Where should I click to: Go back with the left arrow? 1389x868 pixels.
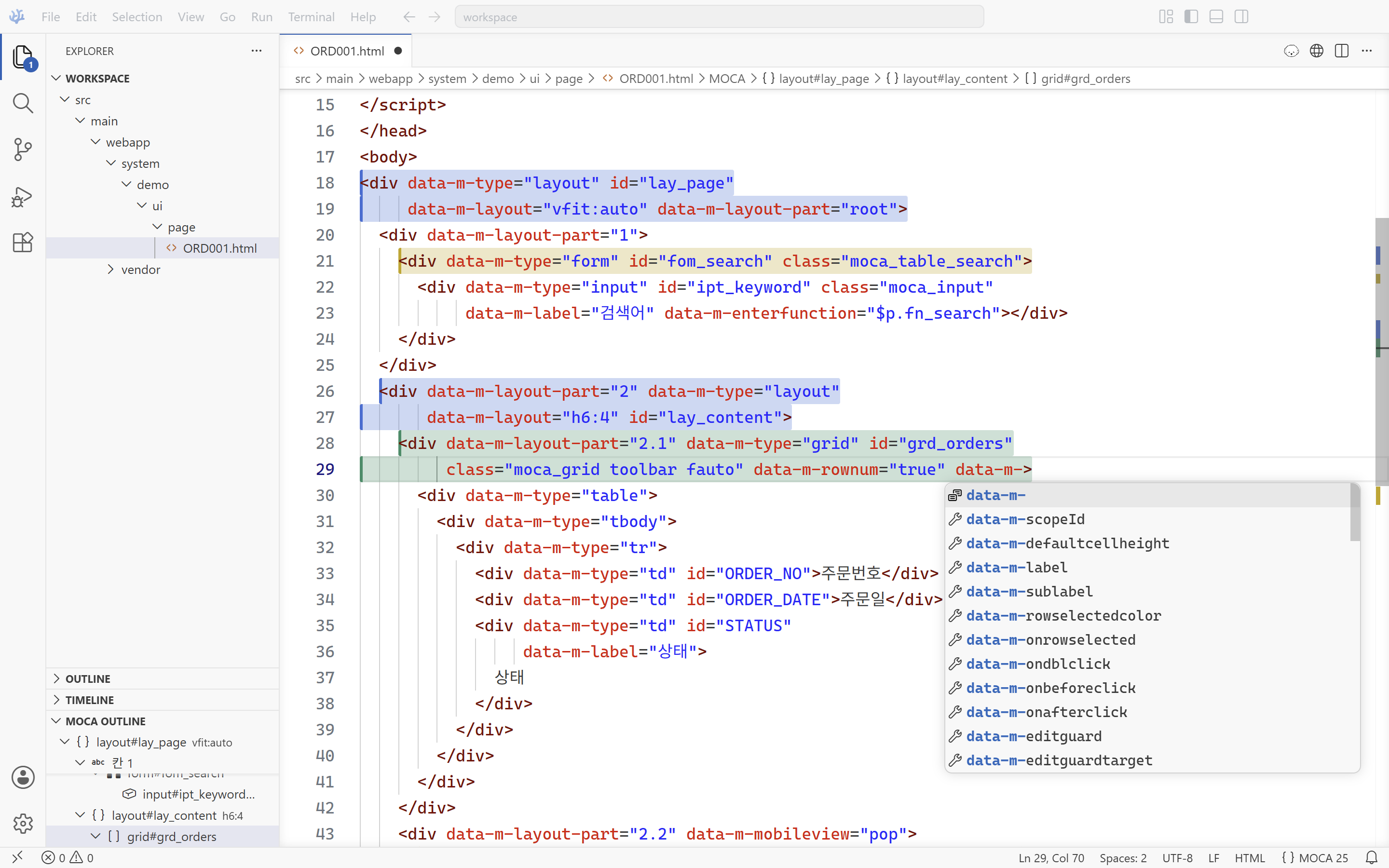409,17
